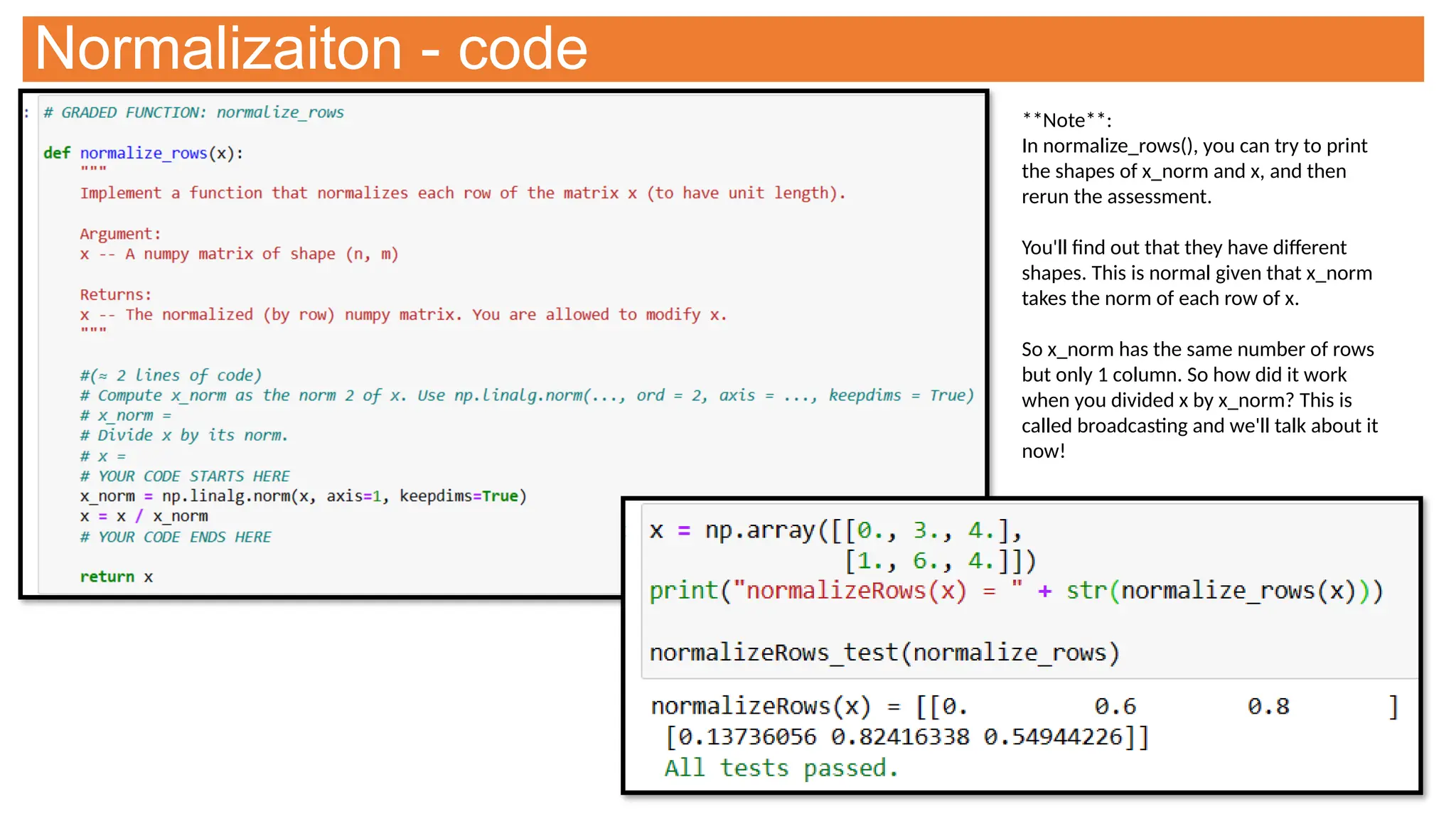This screenshot has width=1456, height=819.
Task: Click the comment '# GRADED FUNCTION: normalize_rows'
Action: 193,112
